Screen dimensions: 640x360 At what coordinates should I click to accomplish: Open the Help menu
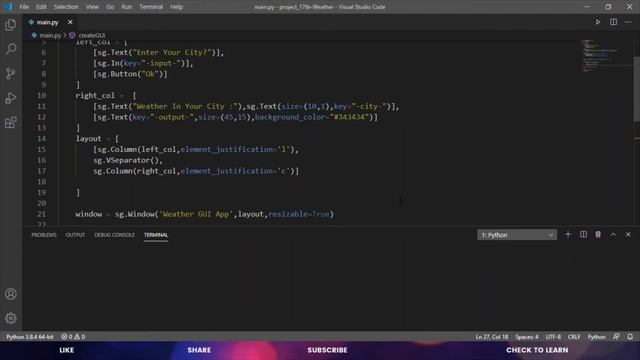pyautogui.click(x=176, y=7)
